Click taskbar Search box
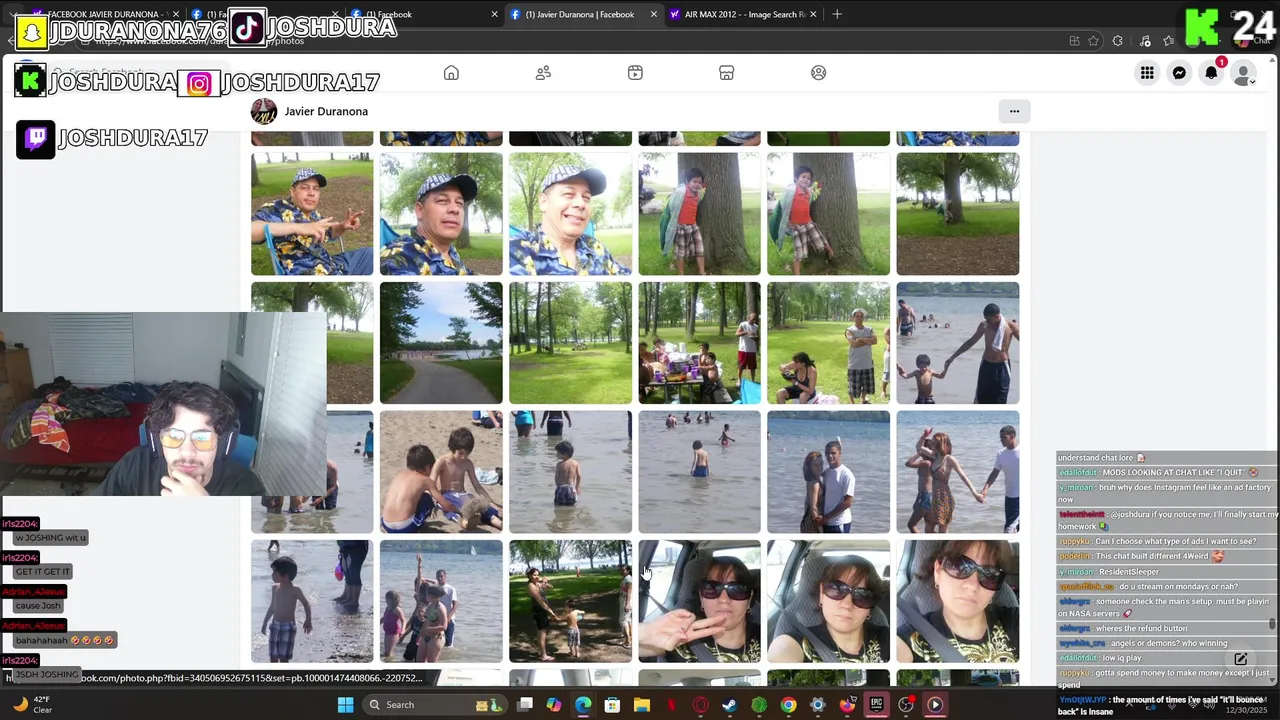Viewport: 1280px width, 720px height. coord(435,704)
